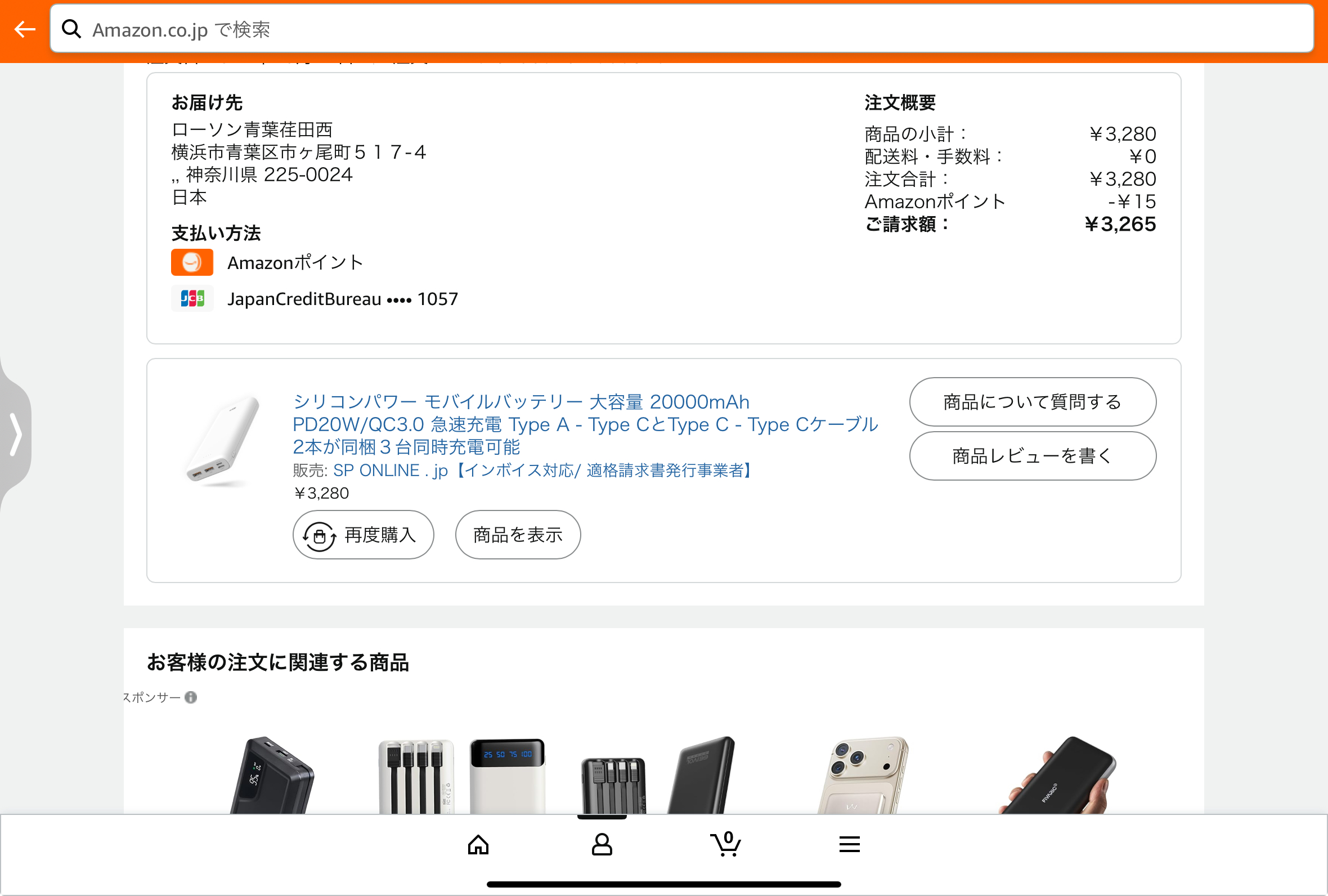Tap the back arrow icon
Image resolution: width=1328 pixels, height=896 pixels.
(25, 29)
